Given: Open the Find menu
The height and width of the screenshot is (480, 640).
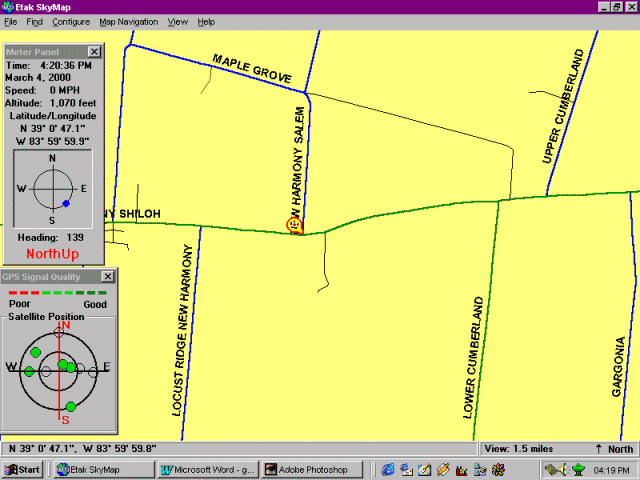Looking at the screenshot, I should pyautogui.click(x=34, y=22).
